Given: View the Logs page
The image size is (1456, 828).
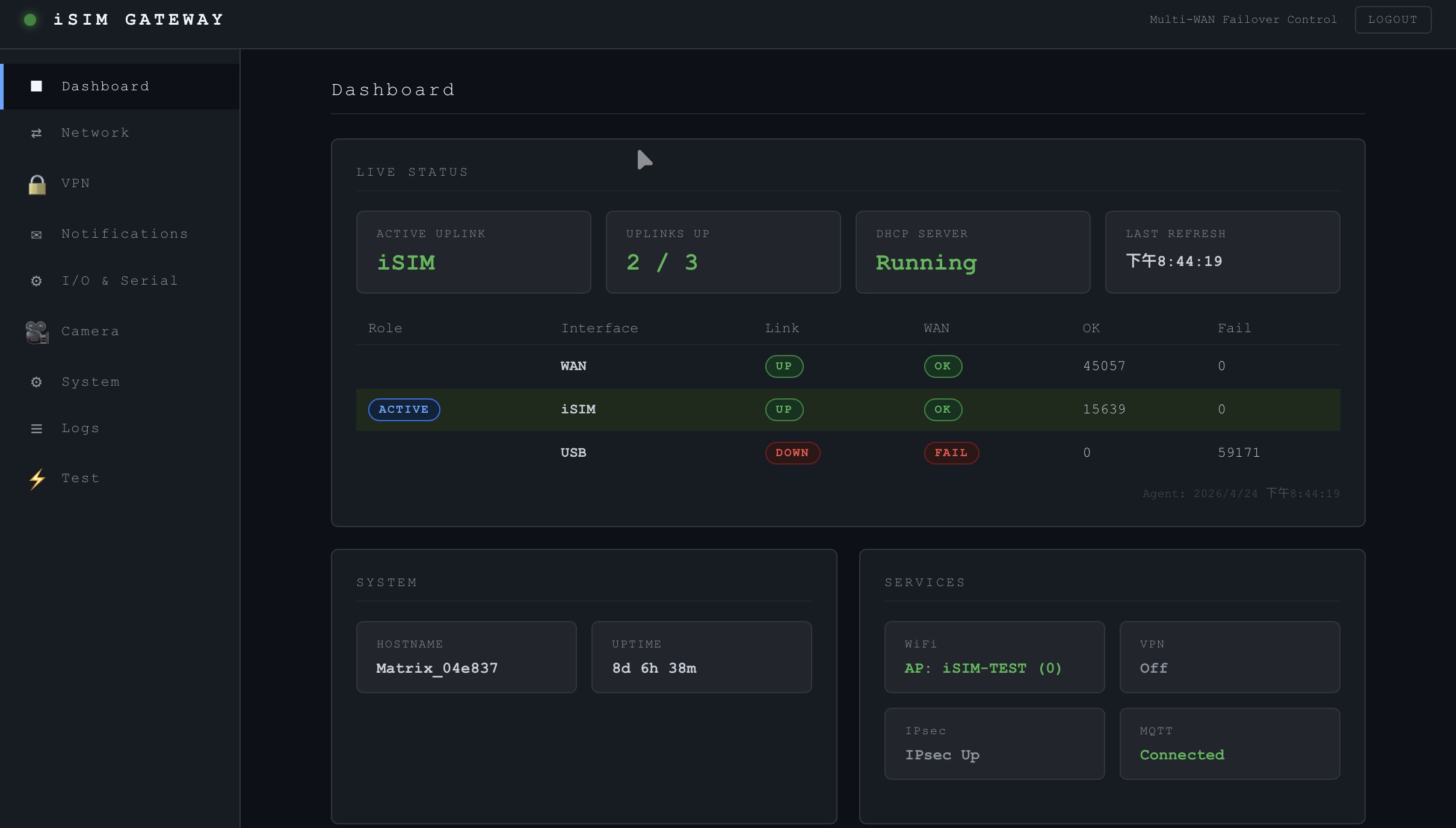Looking at the screenshot, I should click(x=120, y=428).
